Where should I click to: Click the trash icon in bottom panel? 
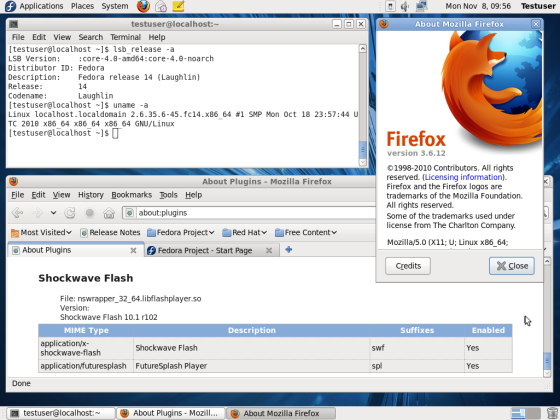[552, 413]
